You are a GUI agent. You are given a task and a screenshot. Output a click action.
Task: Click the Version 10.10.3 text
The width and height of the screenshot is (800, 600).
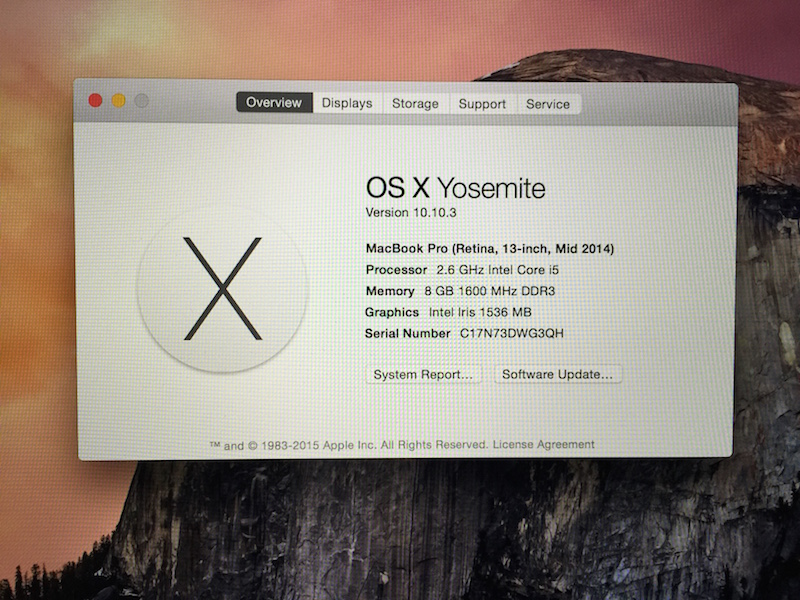pyautogui.click(x=411, y=212)
